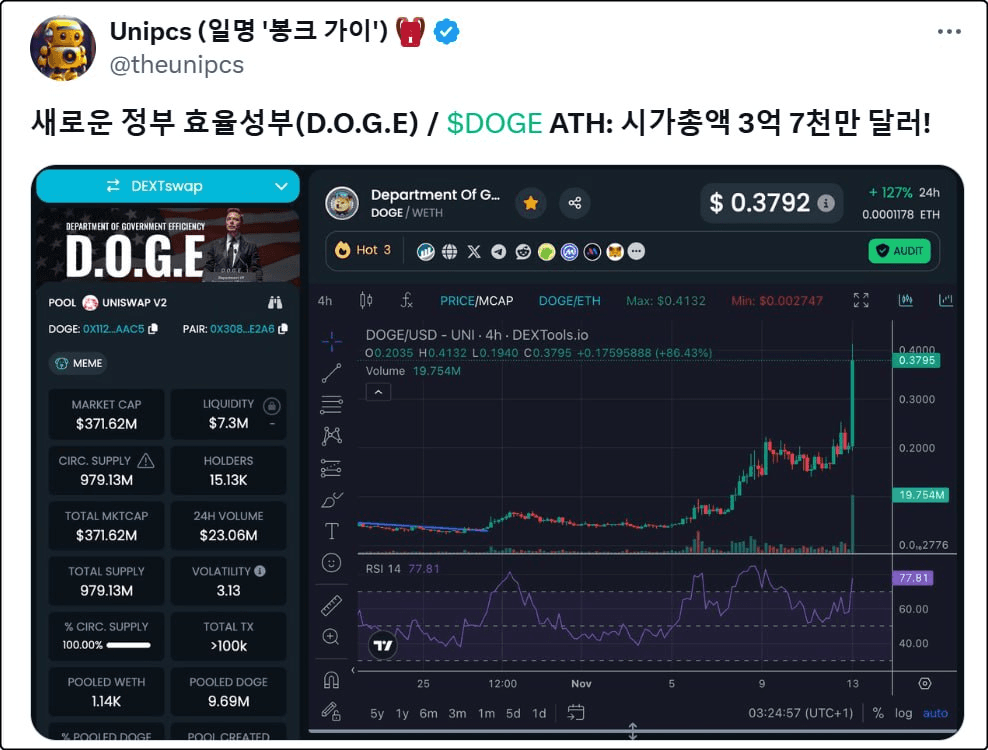This screenshot has width=988, height=750.
Task: Select the 5d time range
Action: click(513, 713)
